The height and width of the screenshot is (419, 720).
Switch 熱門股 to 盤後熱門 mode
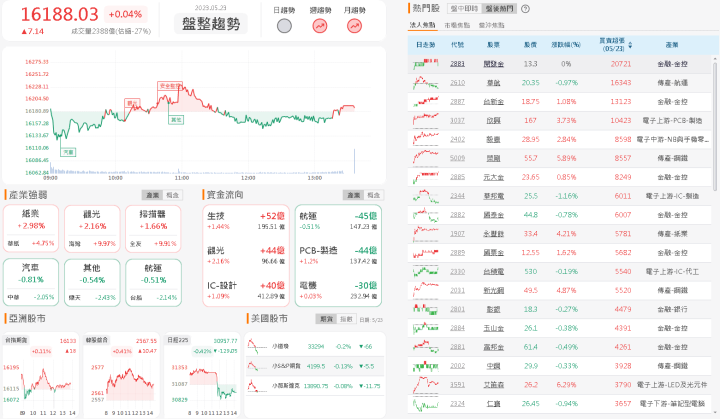(499, 9)
